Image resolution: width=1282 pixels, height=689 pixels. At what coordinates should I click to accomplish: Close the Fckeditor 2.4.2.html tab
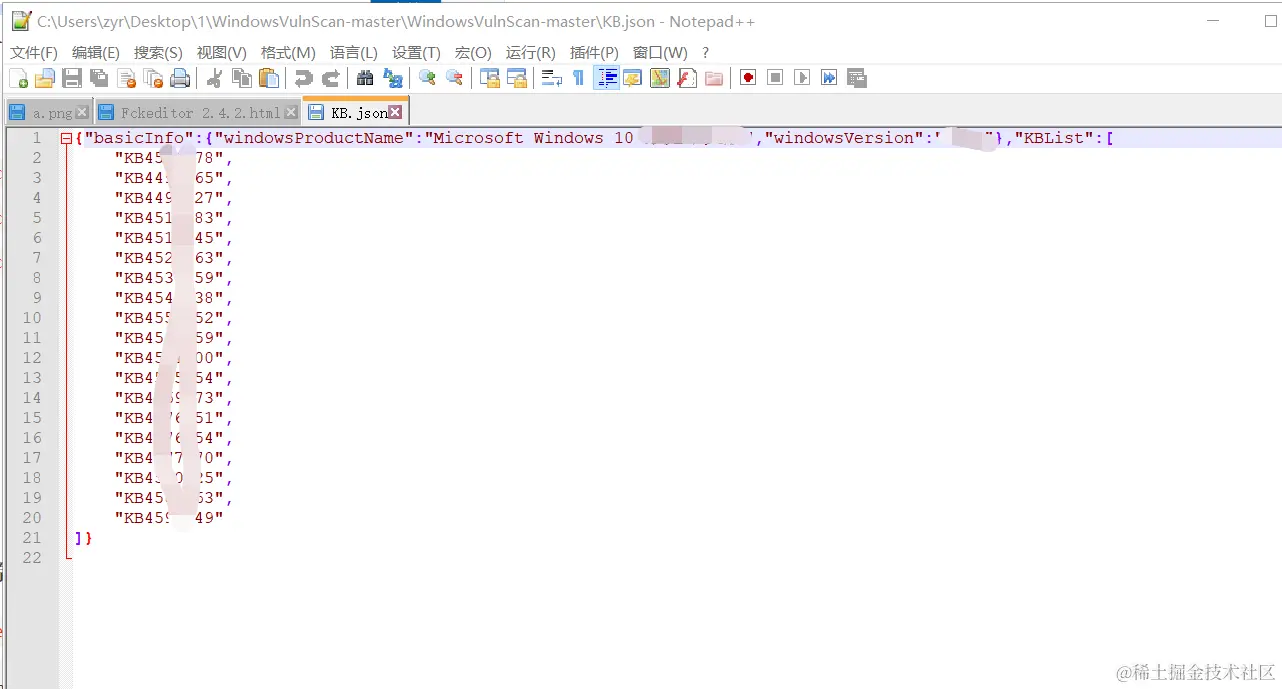point(291,112)
